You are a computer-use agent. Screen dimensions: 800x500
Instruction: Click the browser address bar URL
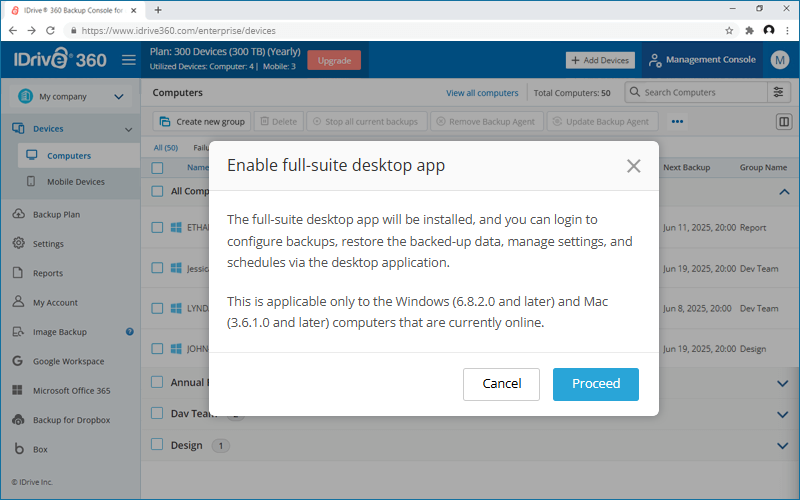pyautogui.click(x=179, y=31)
